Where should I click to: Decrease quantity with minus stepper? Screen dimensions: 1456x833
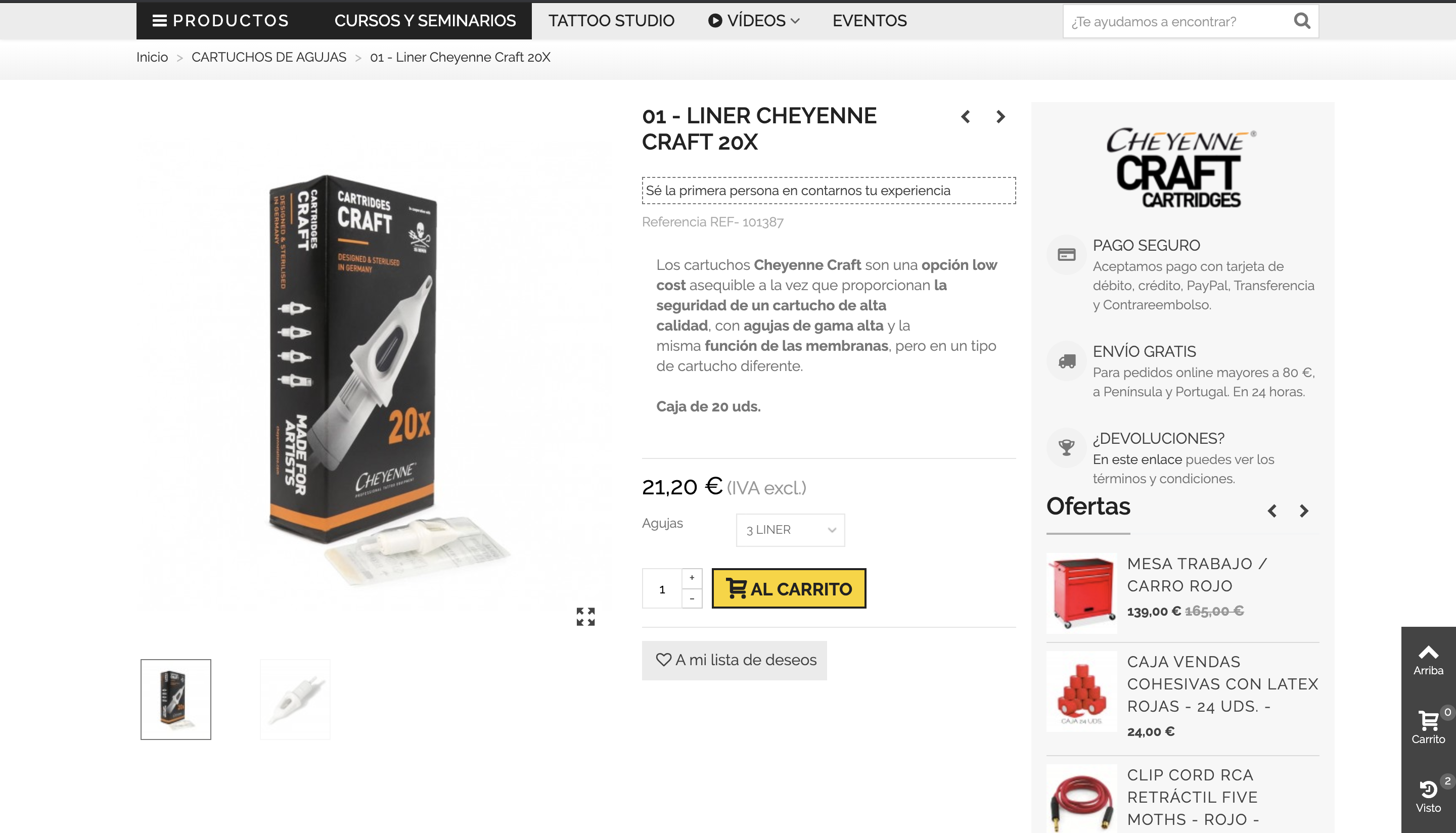(x=692, y=598)
